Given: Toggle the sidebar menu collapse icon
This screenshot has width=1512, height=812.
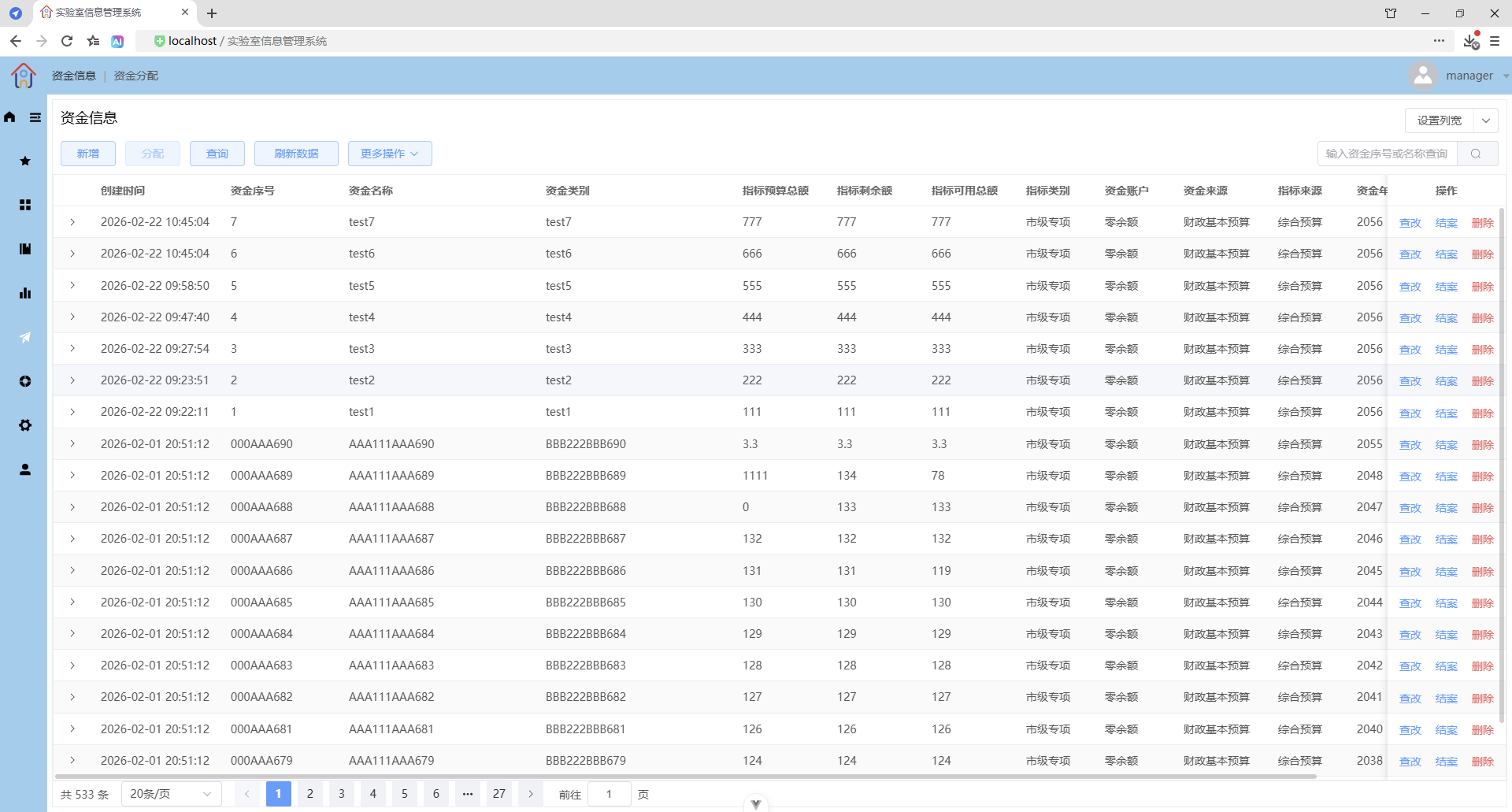Looking at the screenshot, I should 35,117.
